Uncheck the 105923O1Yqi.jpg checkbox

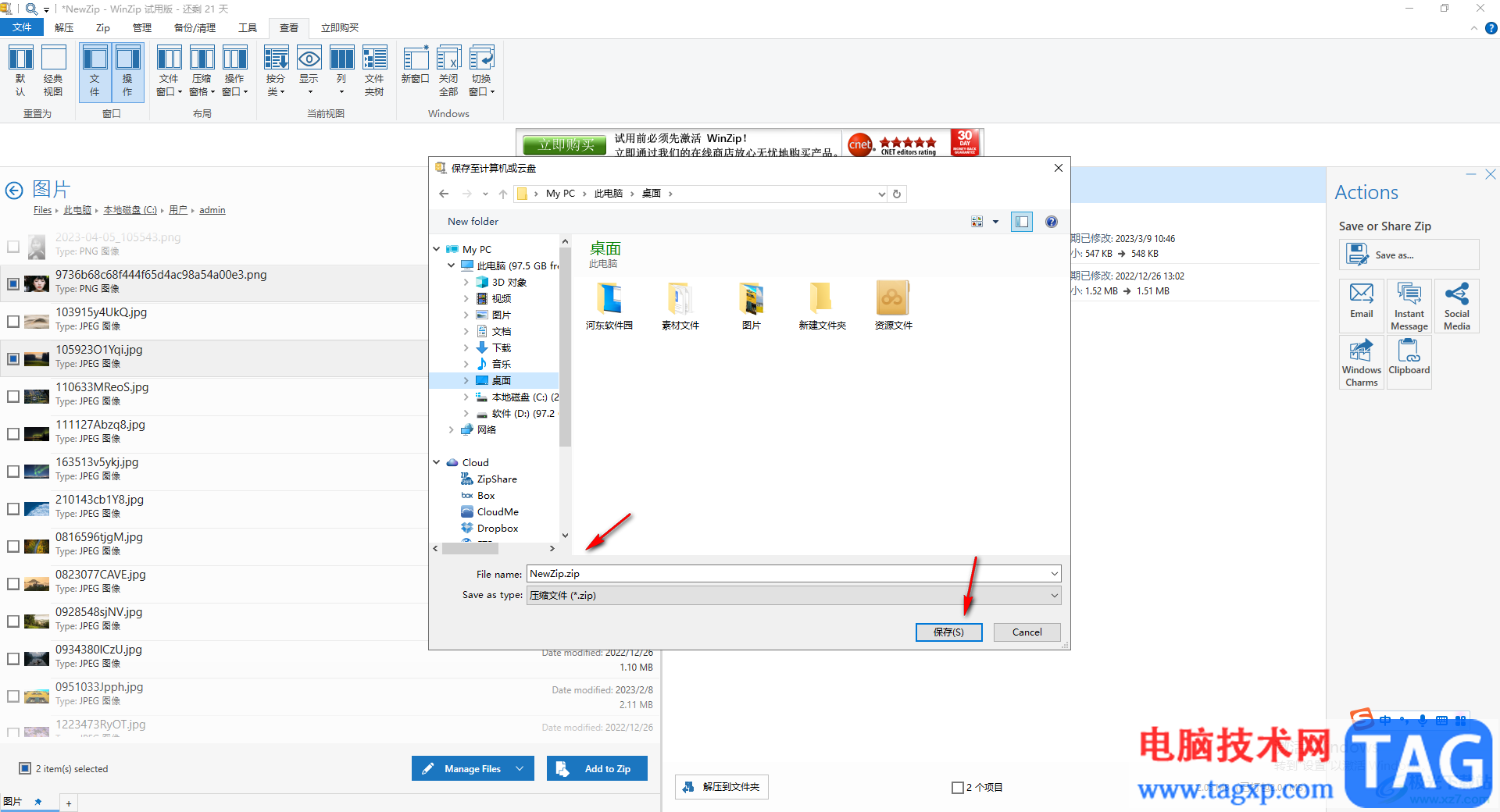13,359
